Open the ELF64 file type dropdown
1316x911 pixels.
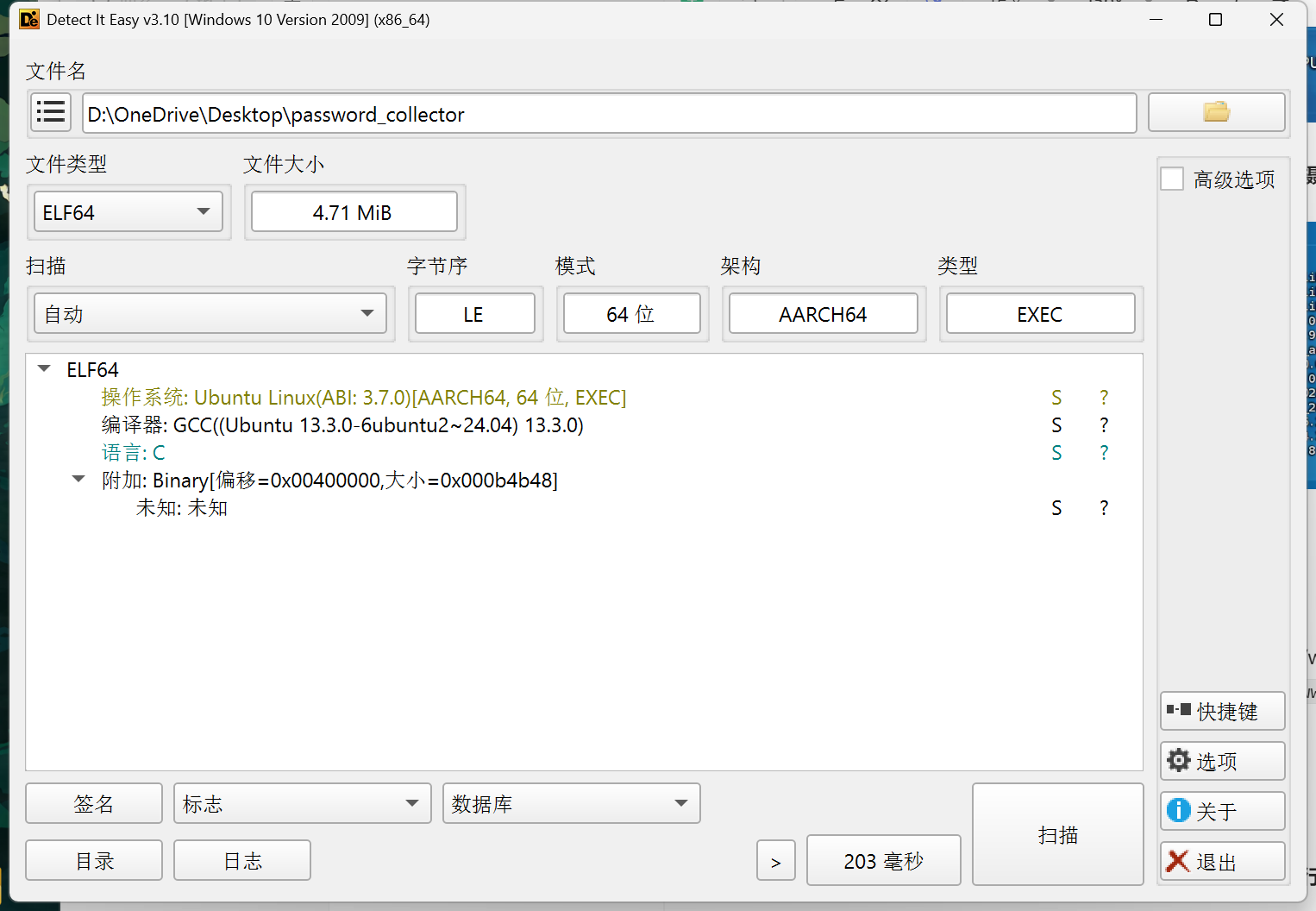(x=128, y=212)
